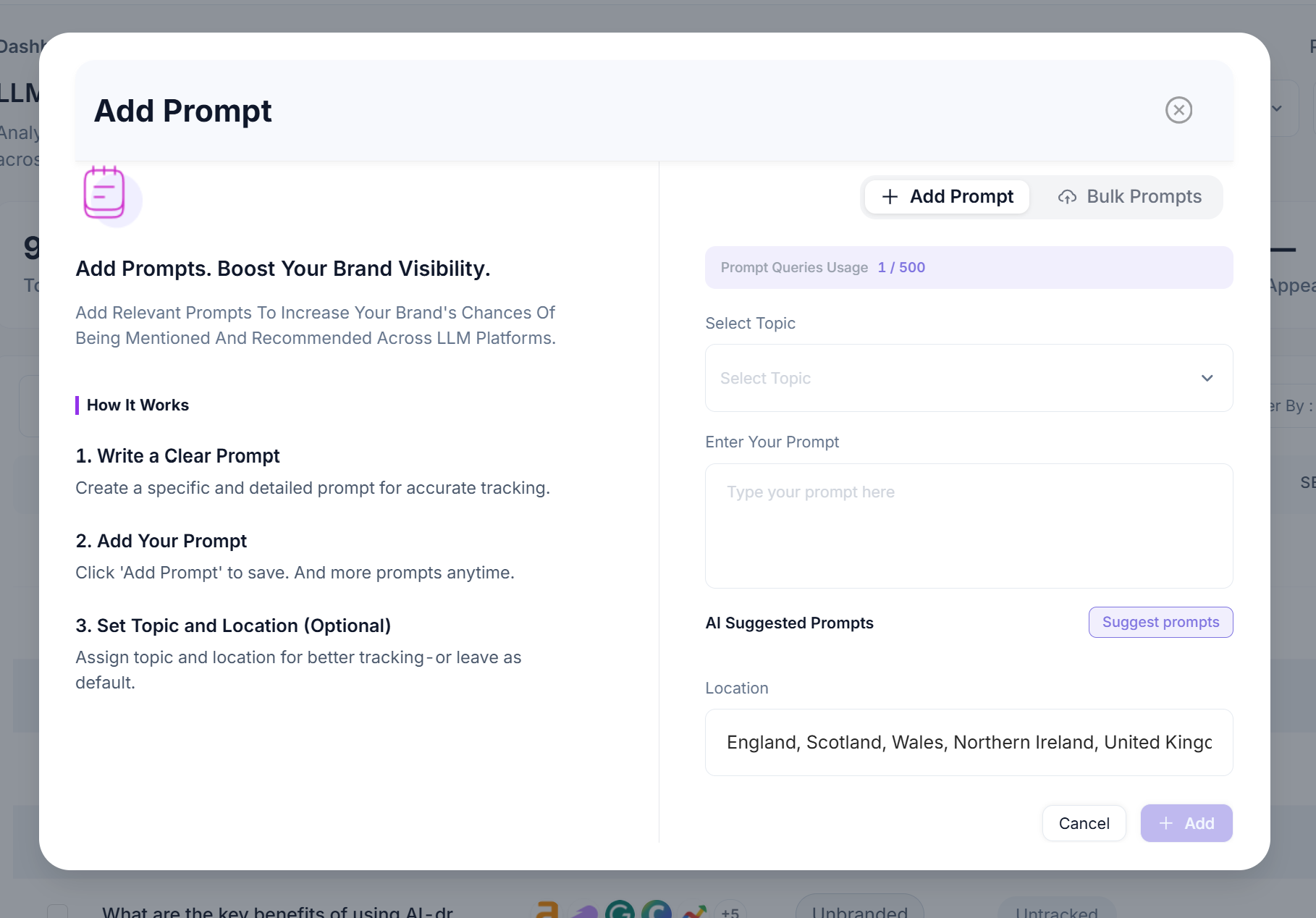The width and height of the screenshot is (1316, 918).
Task: Expand topic list via chevron arrow
Action: point(1207,378)
